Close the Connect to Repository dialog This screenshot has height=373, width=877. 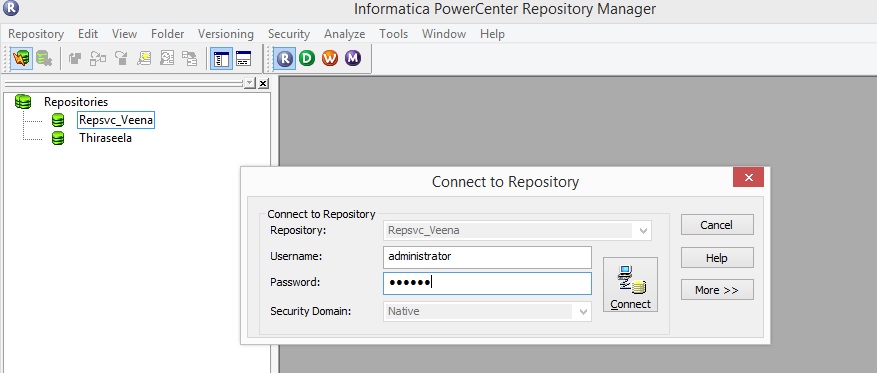point(748,178)
